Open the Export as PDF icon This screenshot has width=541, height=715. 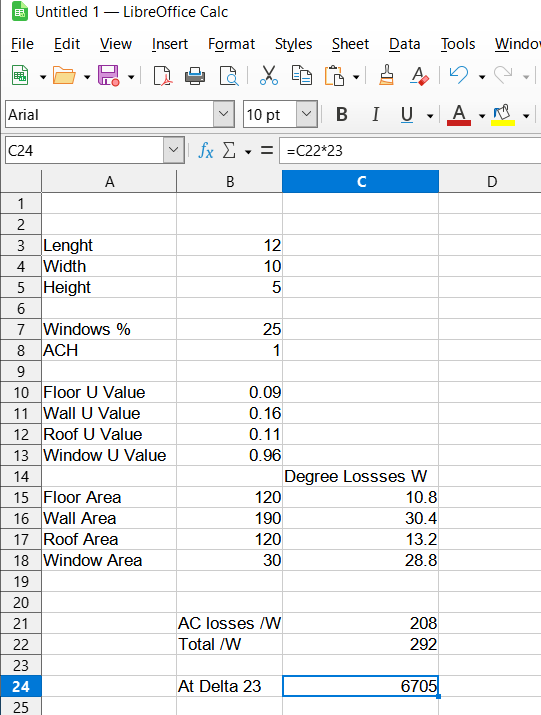click(x=162, y=76)
